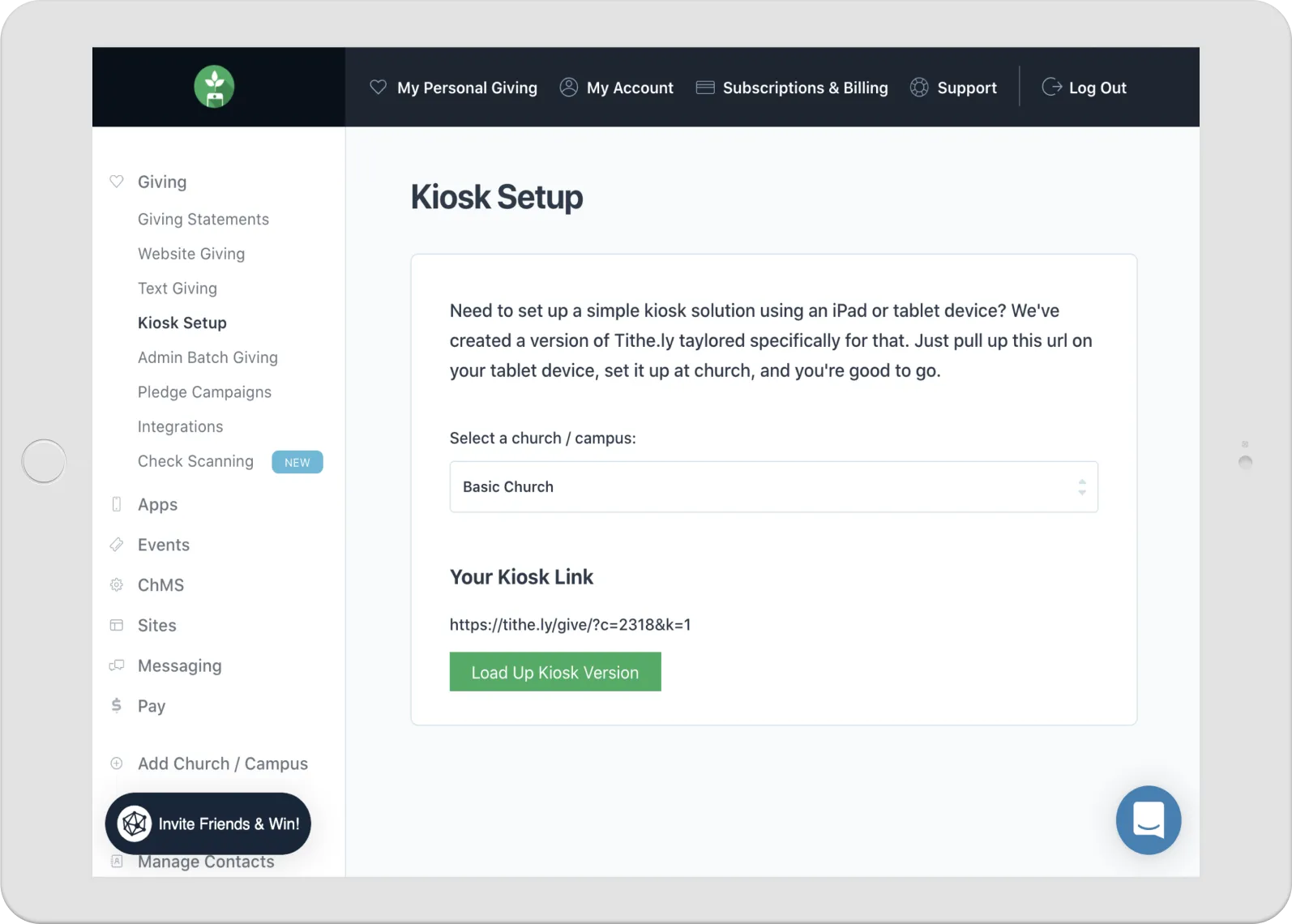Click the user icon beside My Account
The height and width of the screenshot is (924, 1292).
coord(569,87)
